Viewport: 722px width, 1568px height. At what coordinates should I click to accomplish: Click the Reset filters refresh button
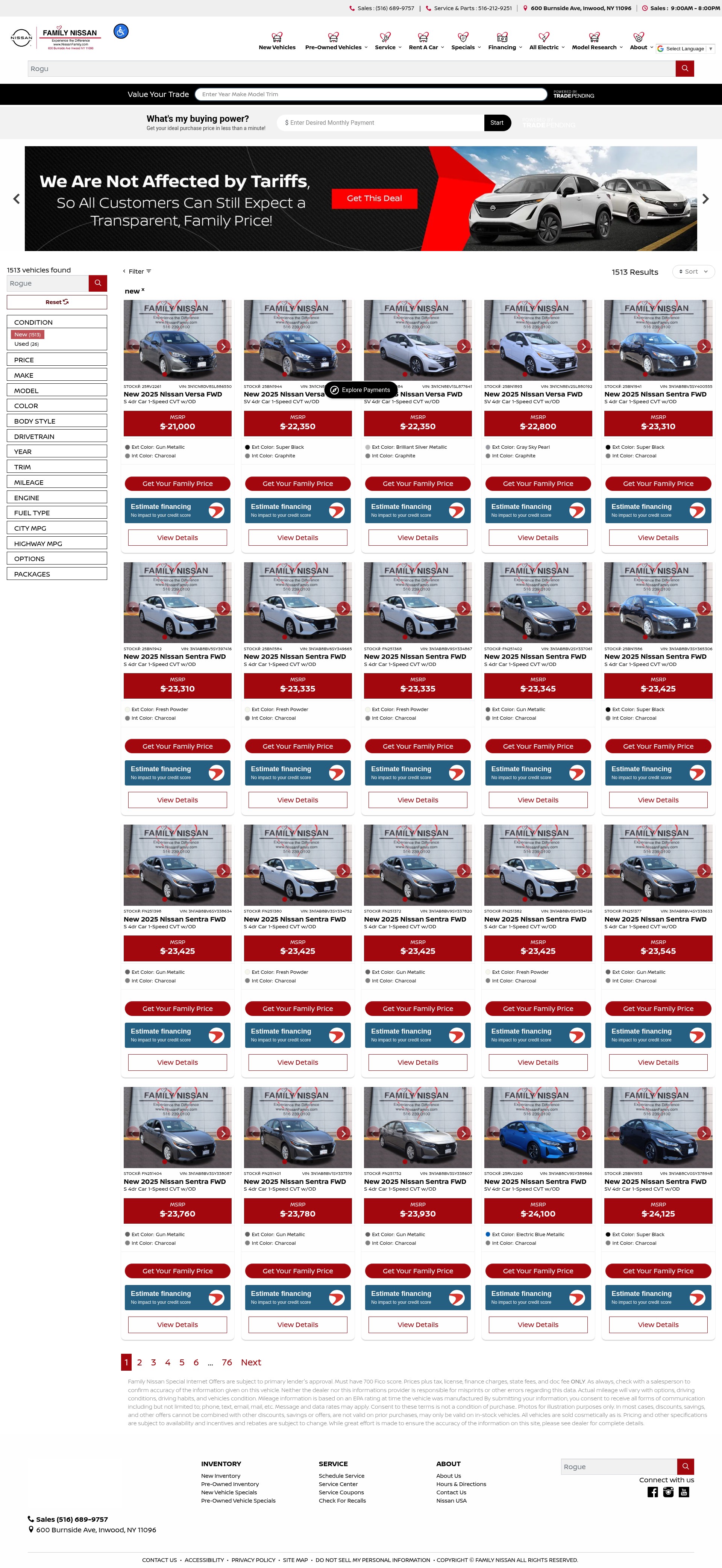(x=57, y=302)
